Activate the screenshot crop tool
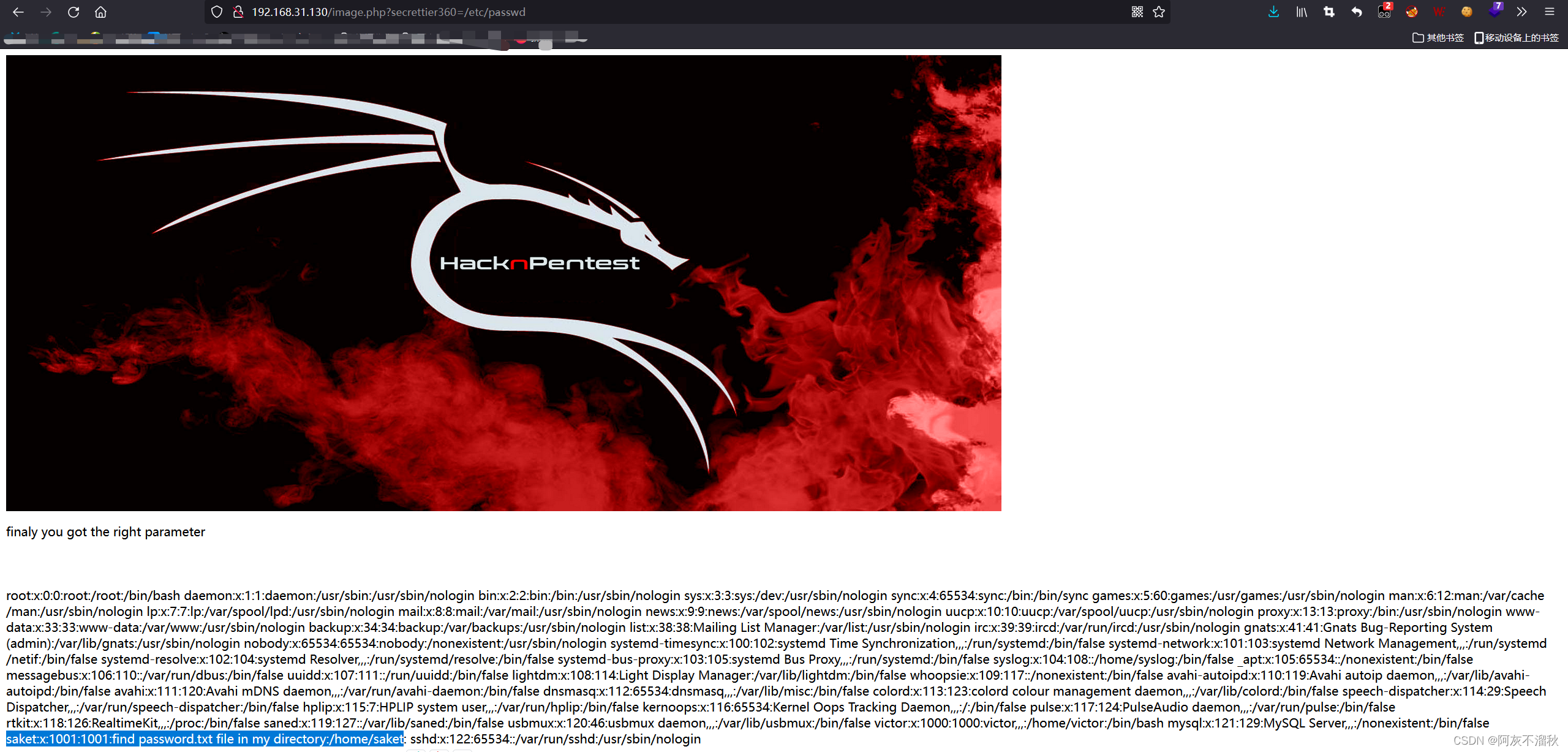 tap(1329, 12)
